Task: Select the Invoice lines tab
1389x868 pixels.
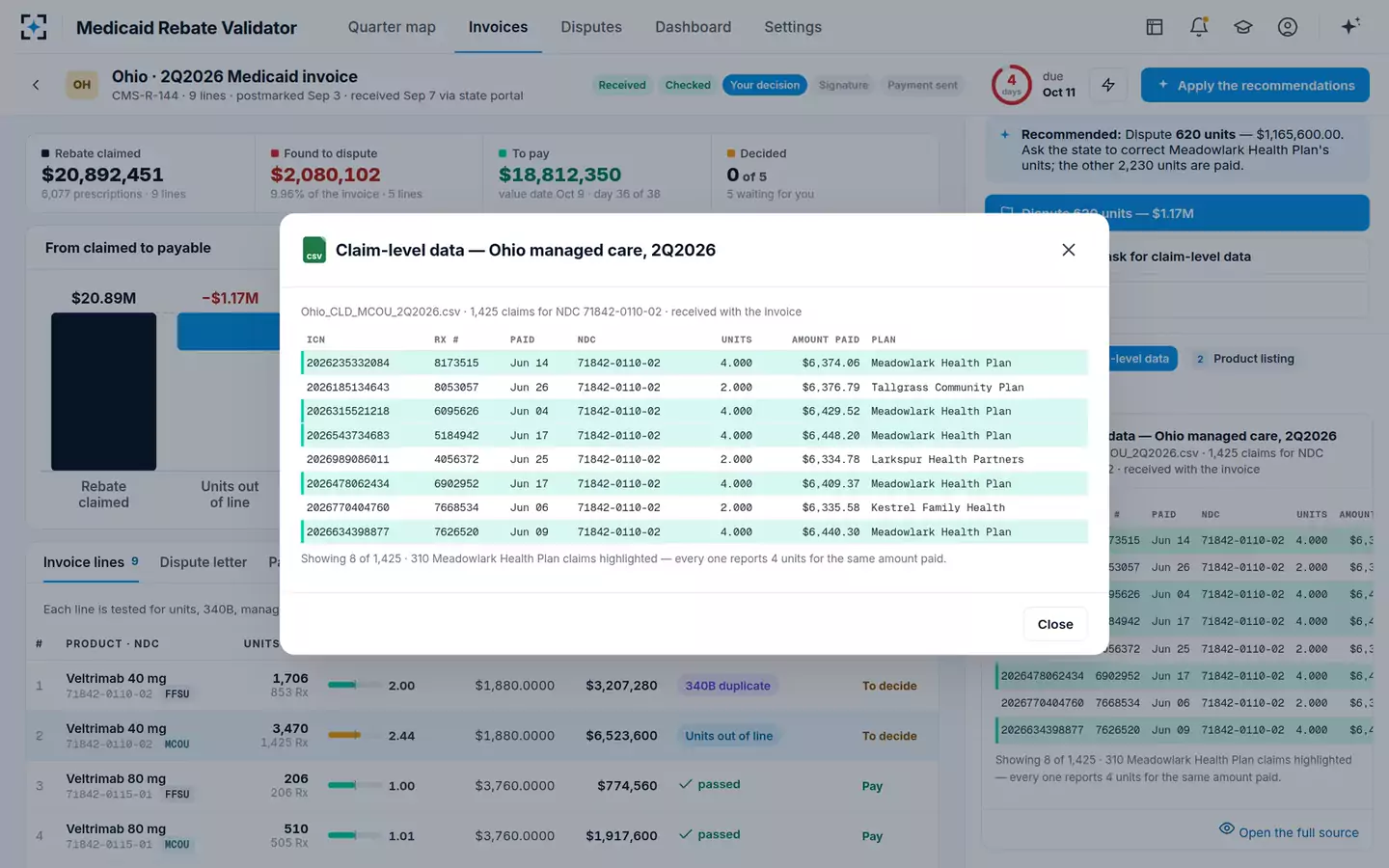Action: (91, 562)
